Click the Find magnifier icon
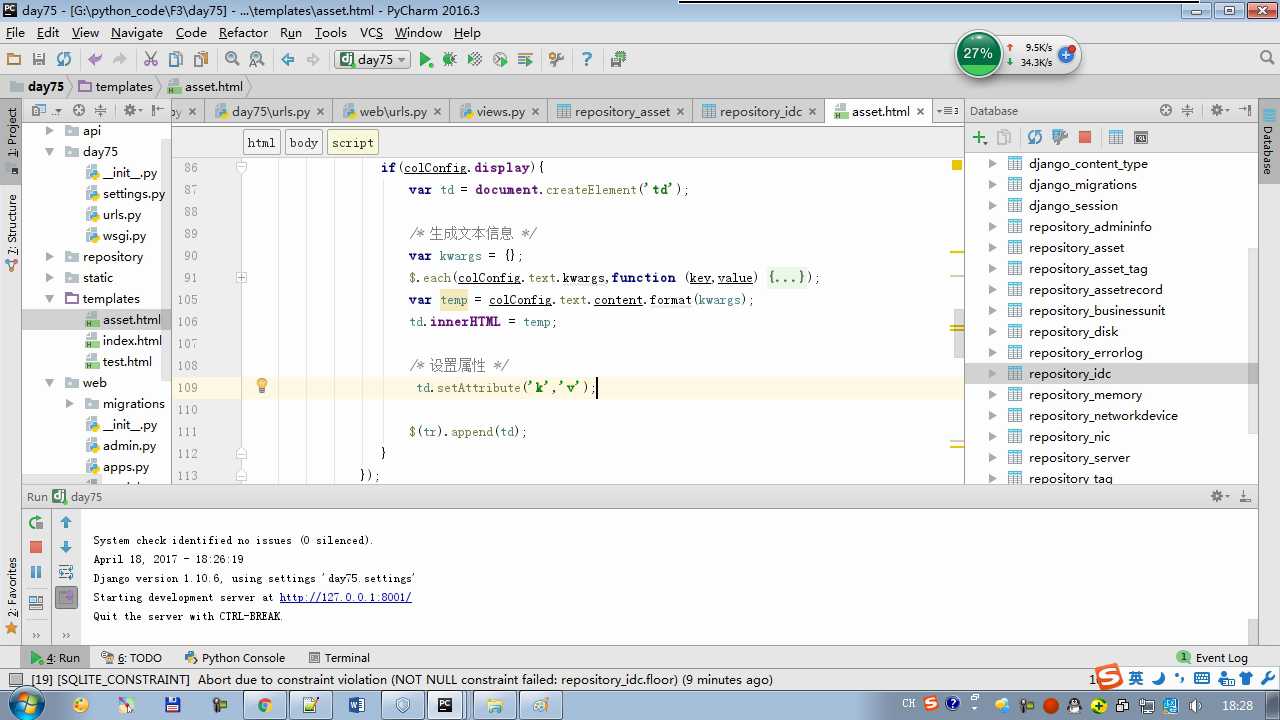The height and width of the screenshot is (720, 1280). (232, 60)
